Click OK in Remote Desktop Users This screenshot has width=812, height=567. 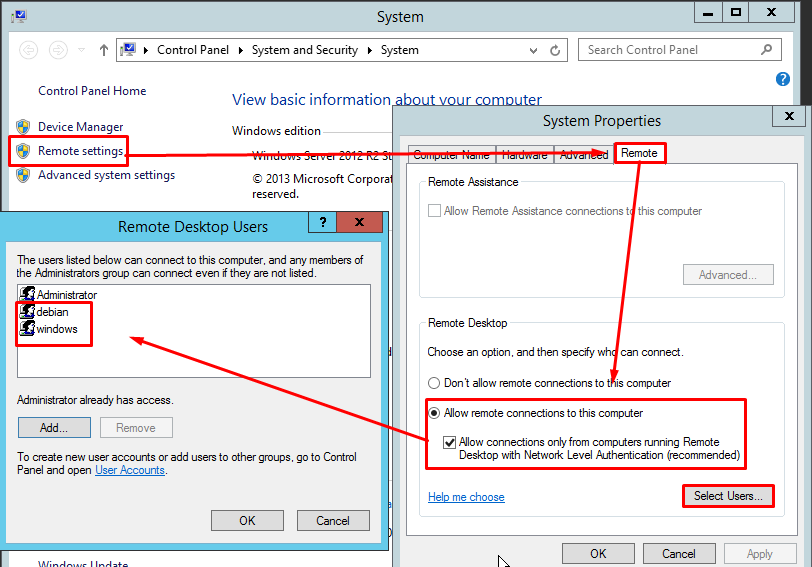(248, 520)
